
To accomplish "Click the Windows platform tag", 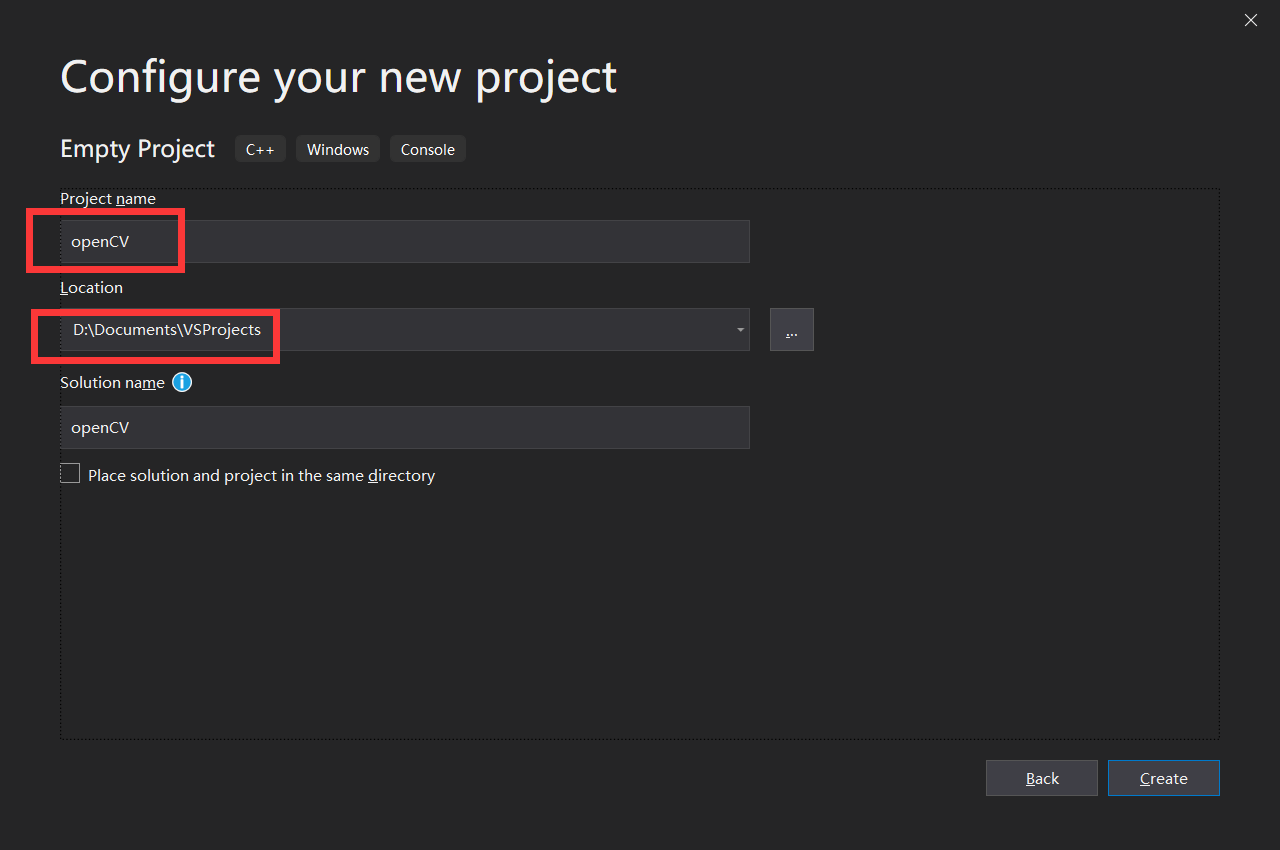I will pos(337,148).
